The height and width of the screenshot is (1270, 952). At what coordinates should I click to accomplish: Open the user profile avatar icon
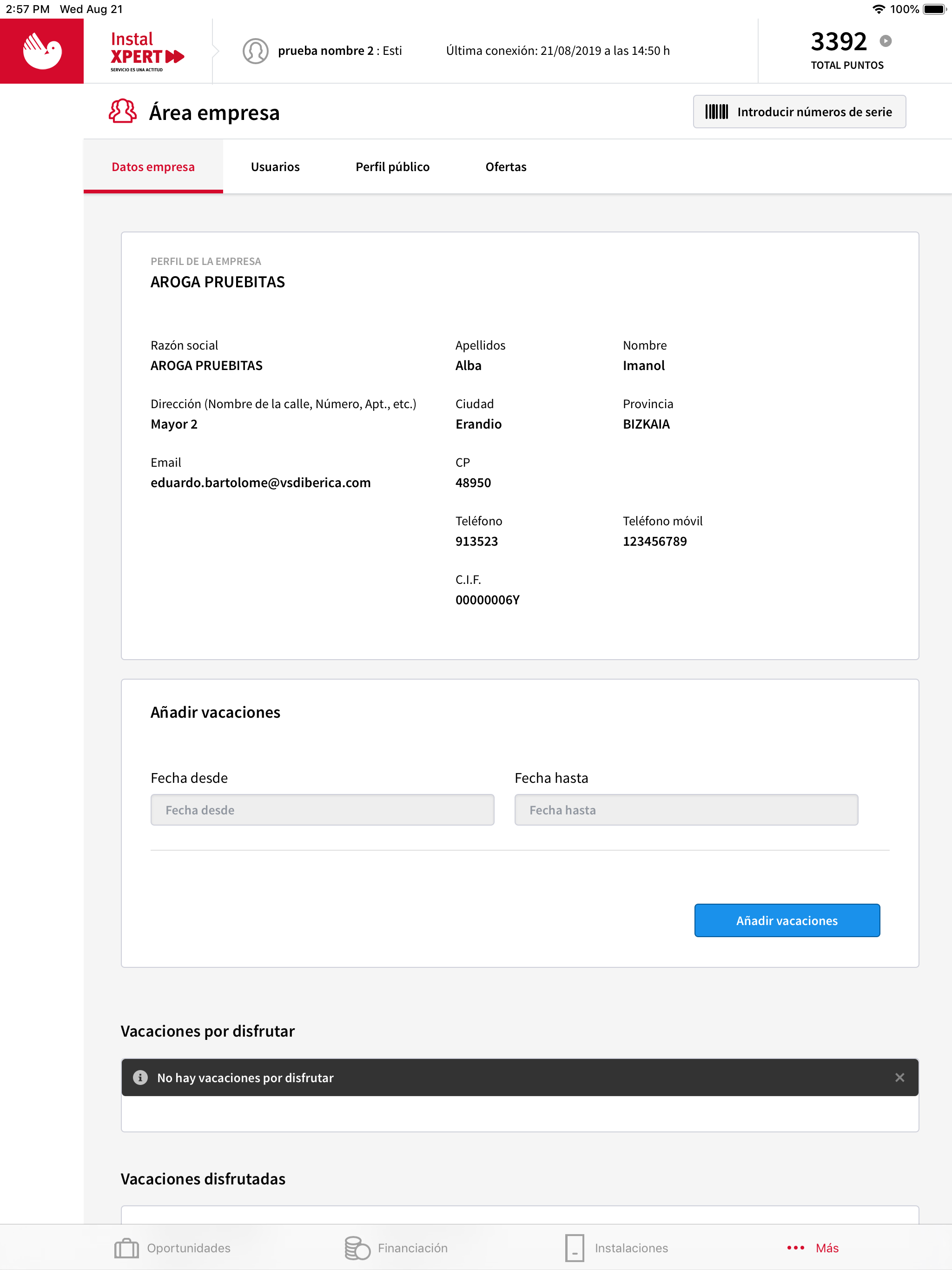pos(256,51)
